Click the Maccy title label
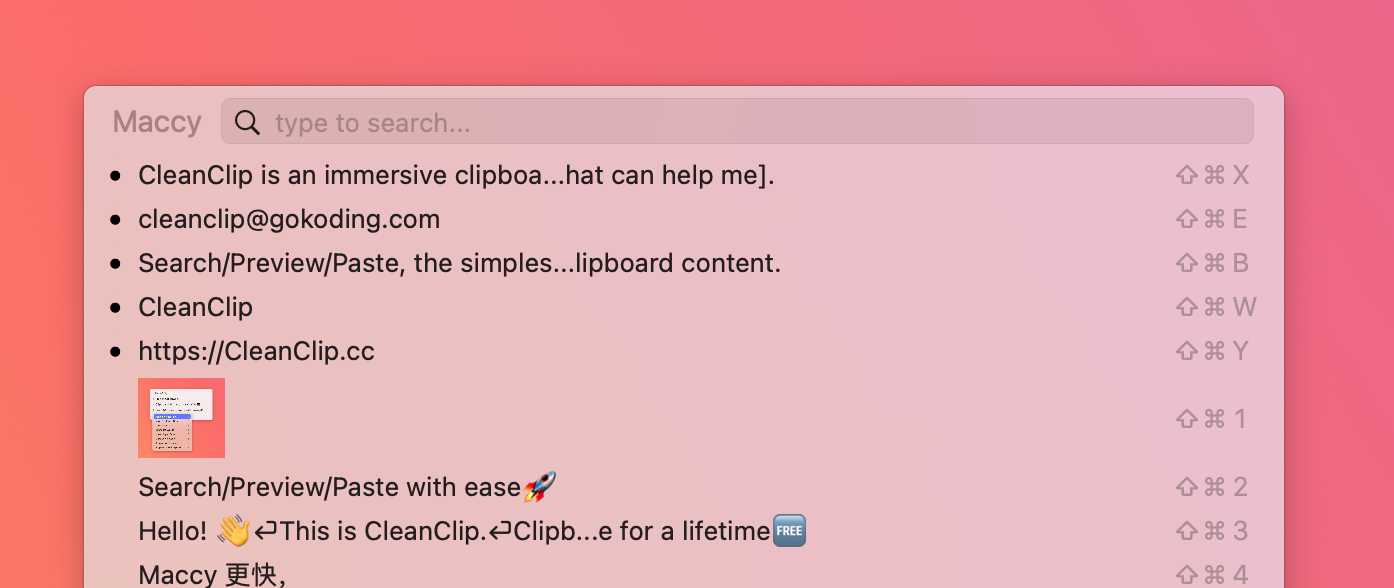Image resolution: width=1394 pixels, height=588 pixels. (157, 122)
